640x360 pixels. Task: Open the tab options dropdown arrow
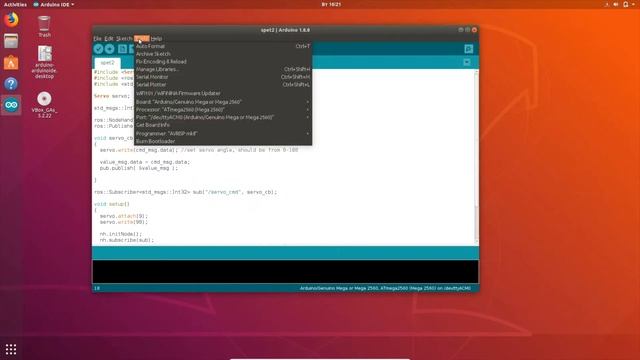click(x=467, y=62)
